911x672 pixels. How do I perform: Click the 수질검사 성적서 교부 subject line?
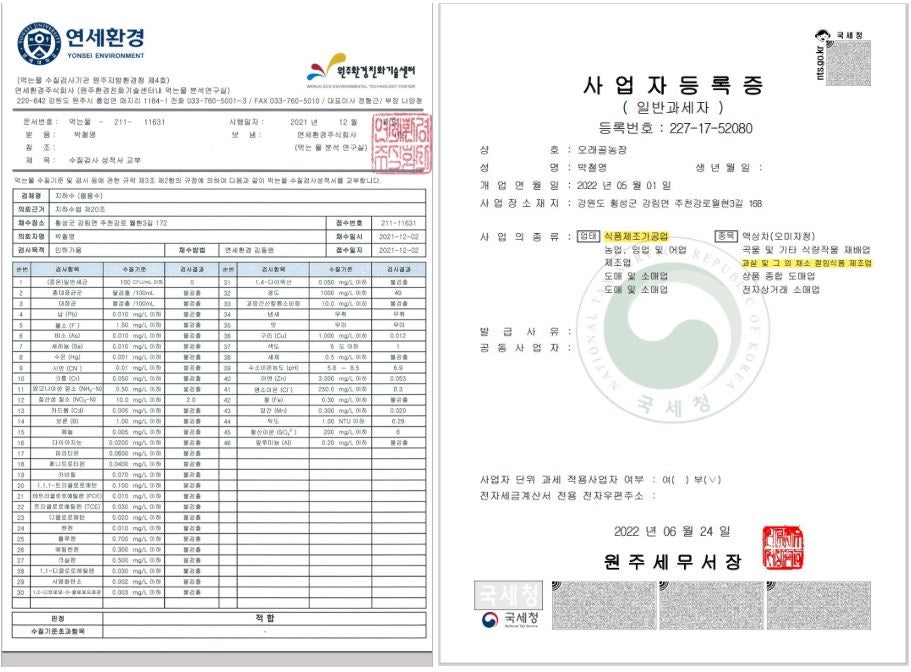point(105,160)
